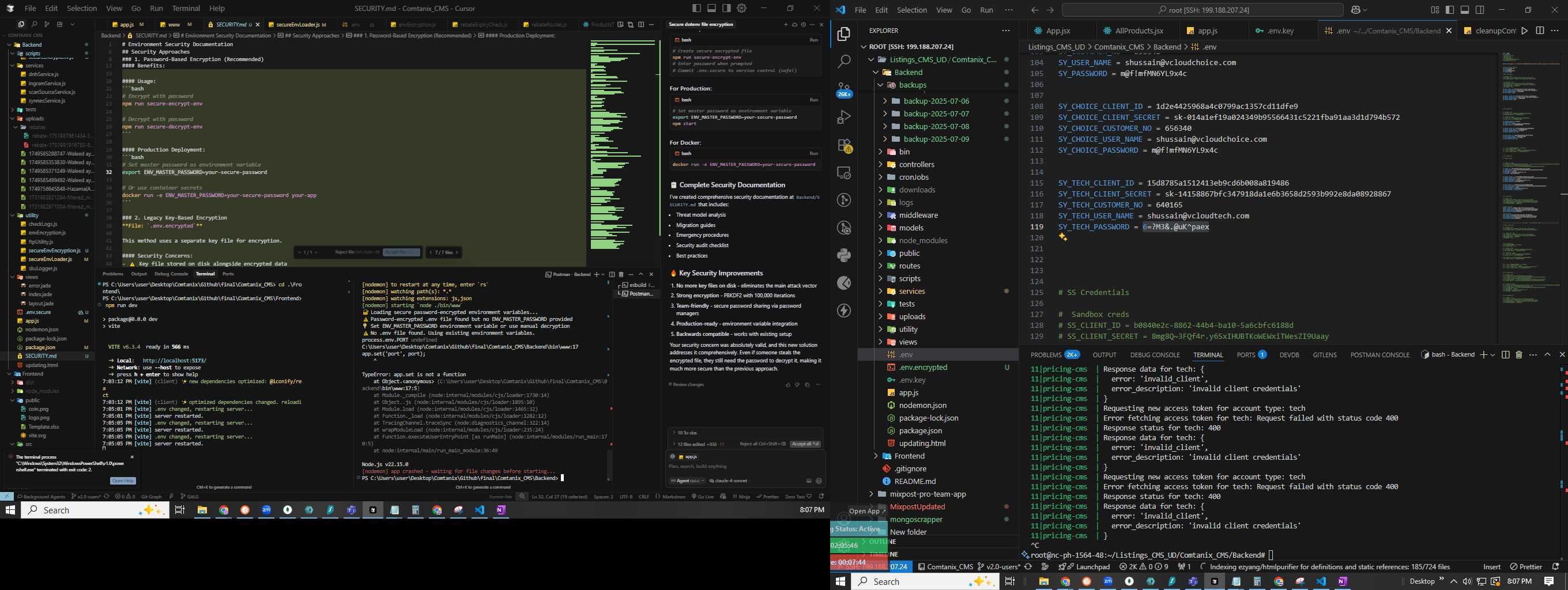
Task: Click Review changes in Cursor chat
Action: [686, 384]
